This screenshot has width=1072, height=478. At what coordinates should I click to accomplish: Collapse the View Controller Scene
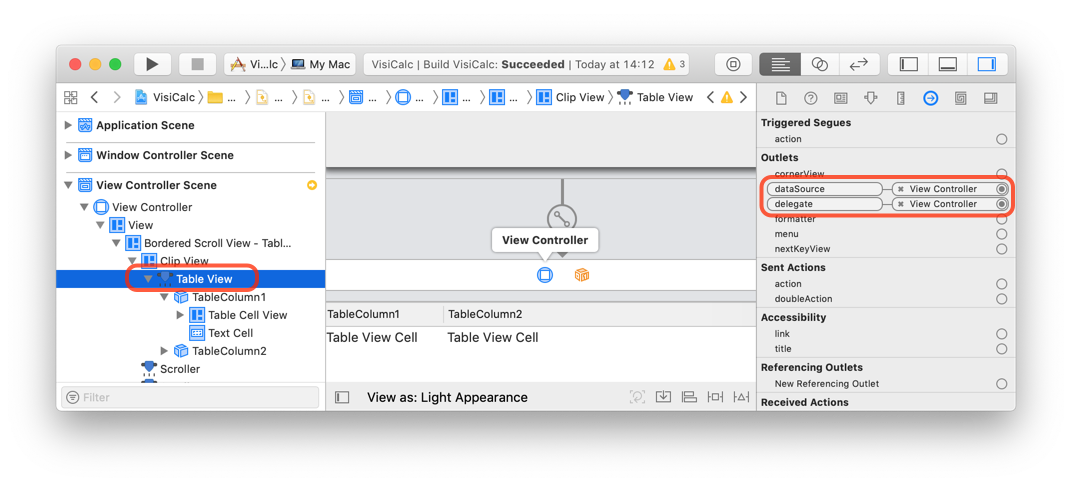68,185
